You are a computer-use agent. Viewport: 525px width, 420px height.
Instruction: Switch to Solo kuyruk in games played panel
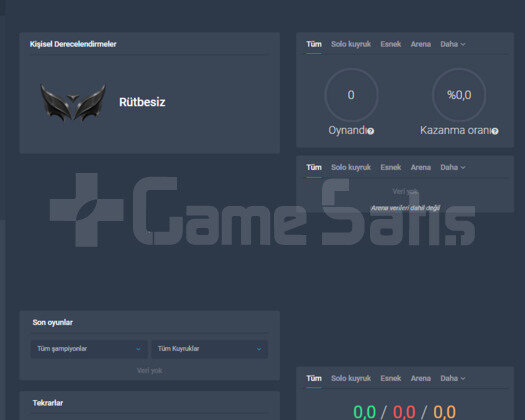click(351, 44)
